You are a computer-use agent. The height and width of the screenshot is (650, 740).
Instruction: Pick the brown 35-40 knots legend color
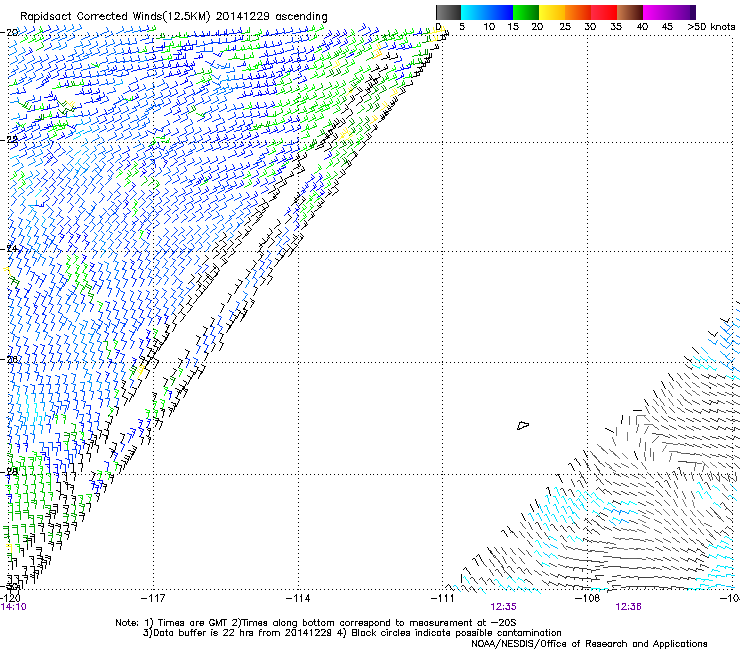[x=630, y=12]
